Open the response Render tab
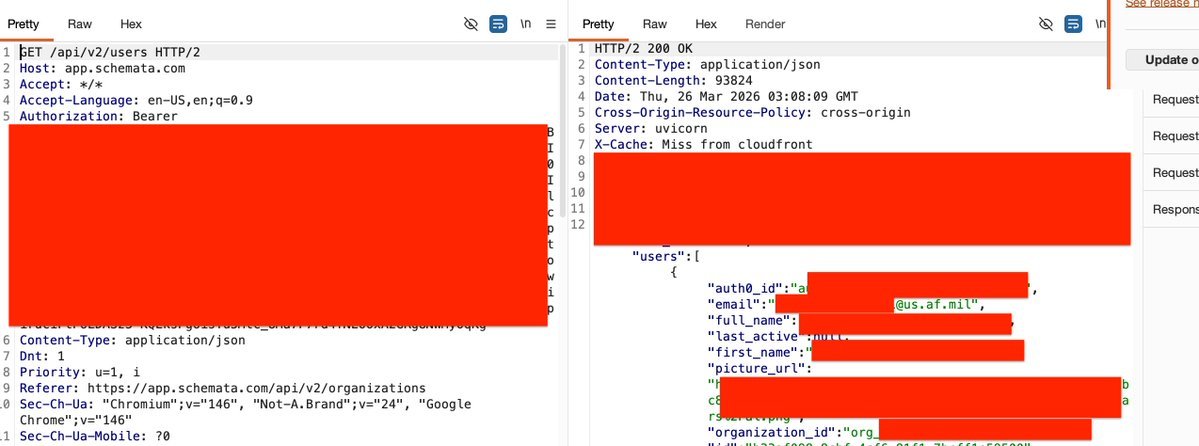Viewport: 1199px width, 446px height. tap(765, 24)
